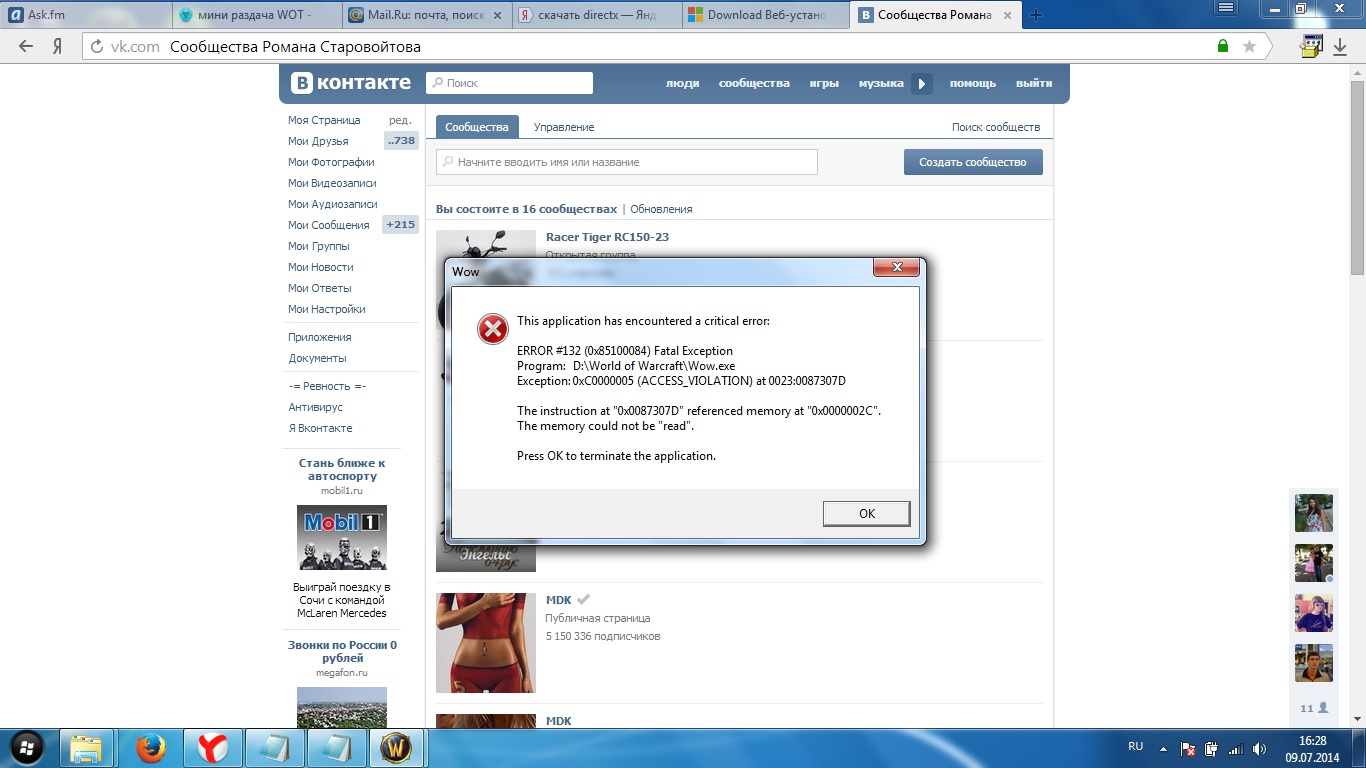The width and height of the screenshot is (1366, 768).
Task: Switch to the Ask.fm tab
Action: pyautogui.click(x=85, y=15)
